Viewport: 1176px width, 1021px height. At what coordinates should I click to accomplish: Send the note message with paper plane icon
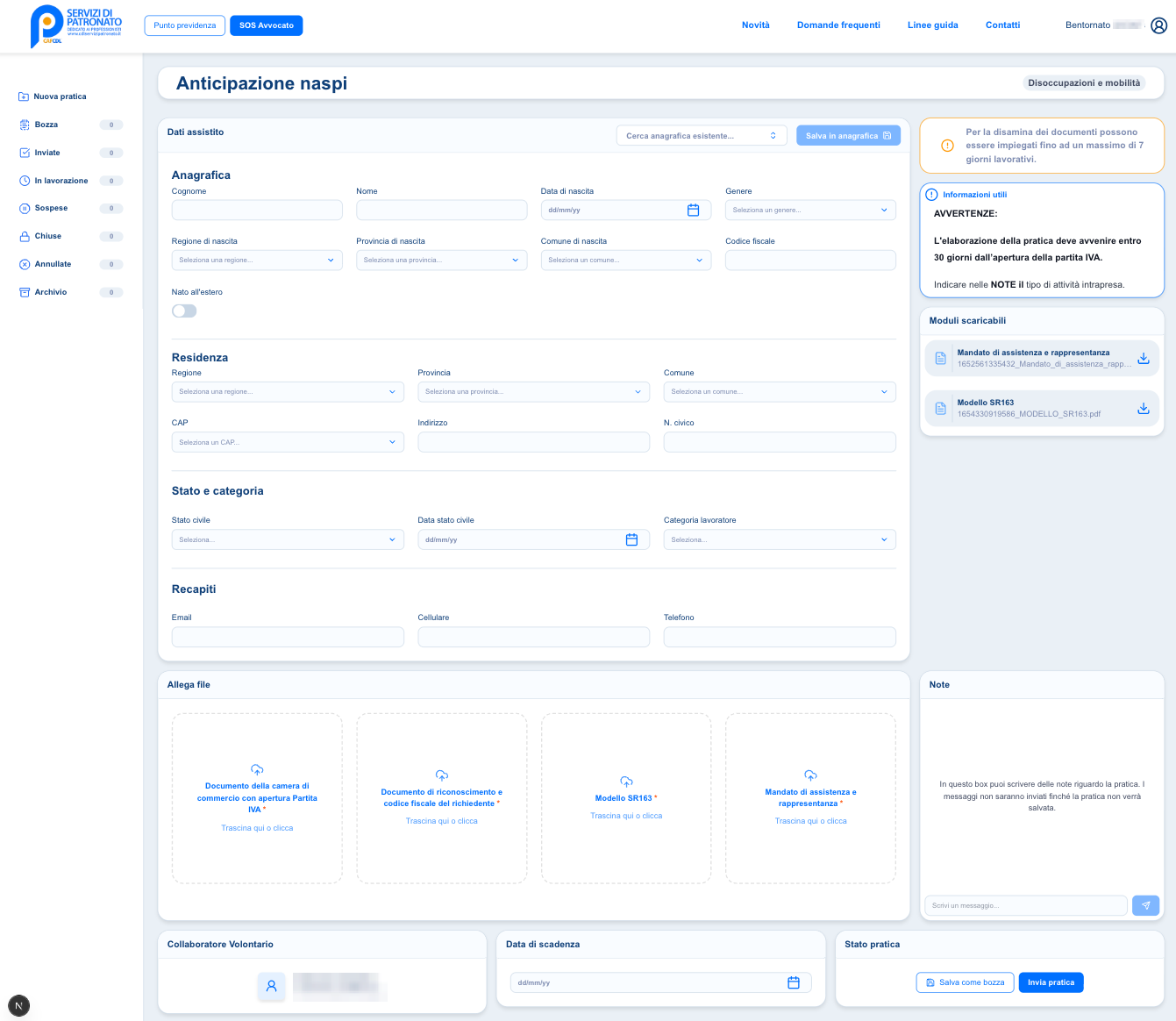[x=1145, y=905]
